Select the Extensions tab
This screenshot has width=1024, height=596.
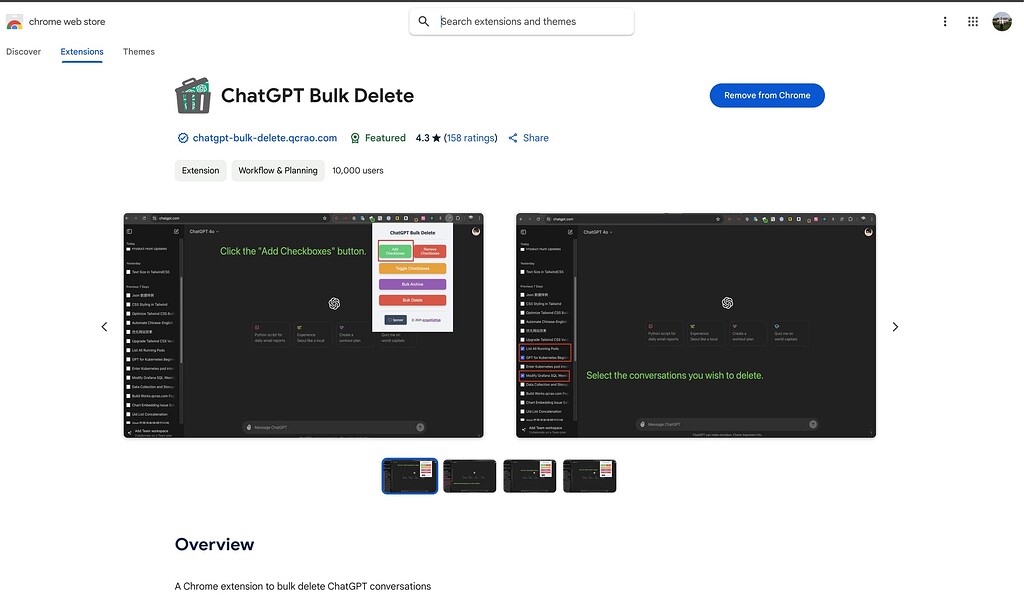(x=81, y=51)
